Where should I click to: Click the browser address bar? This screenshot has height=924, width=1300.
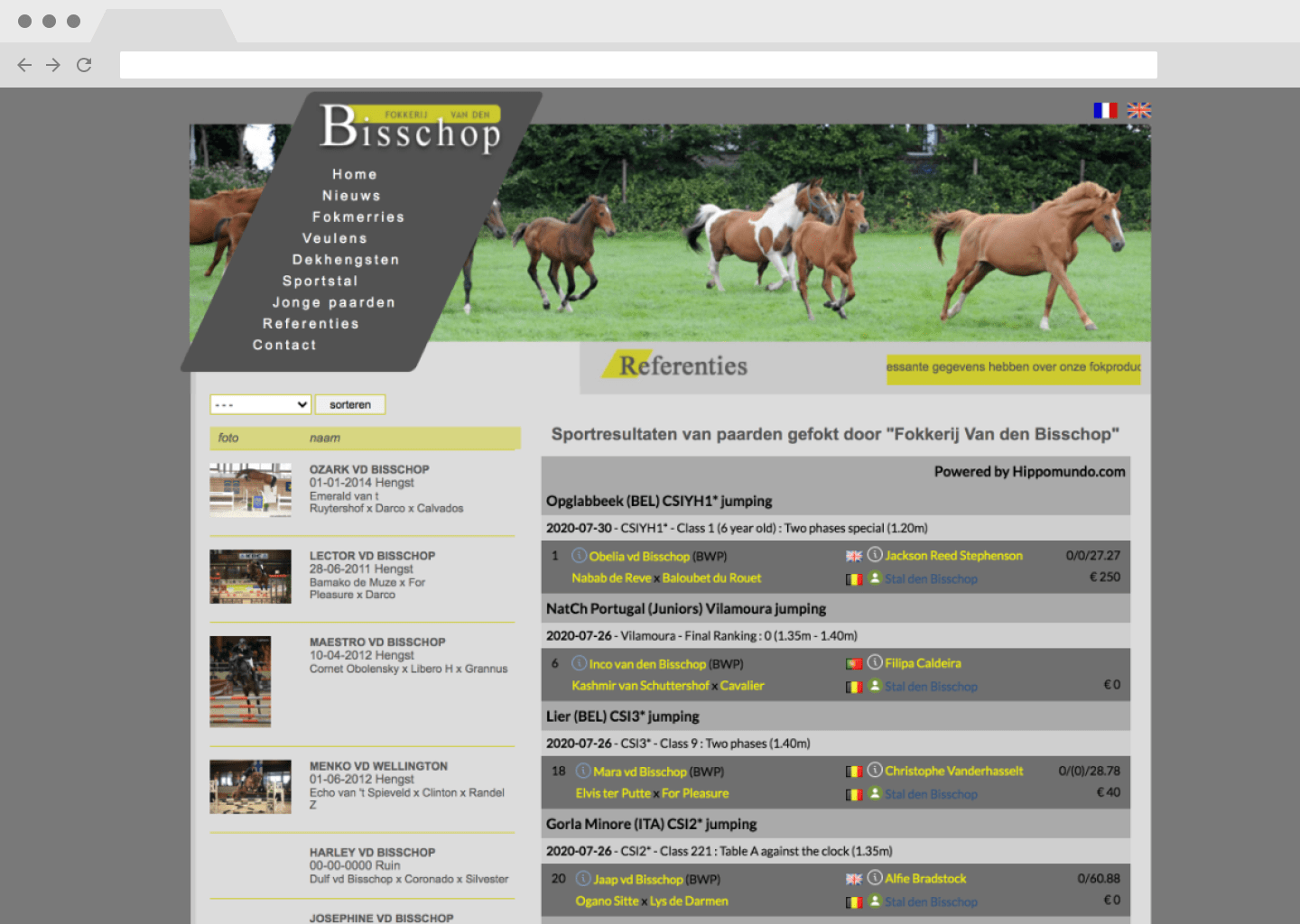point(638,65)
